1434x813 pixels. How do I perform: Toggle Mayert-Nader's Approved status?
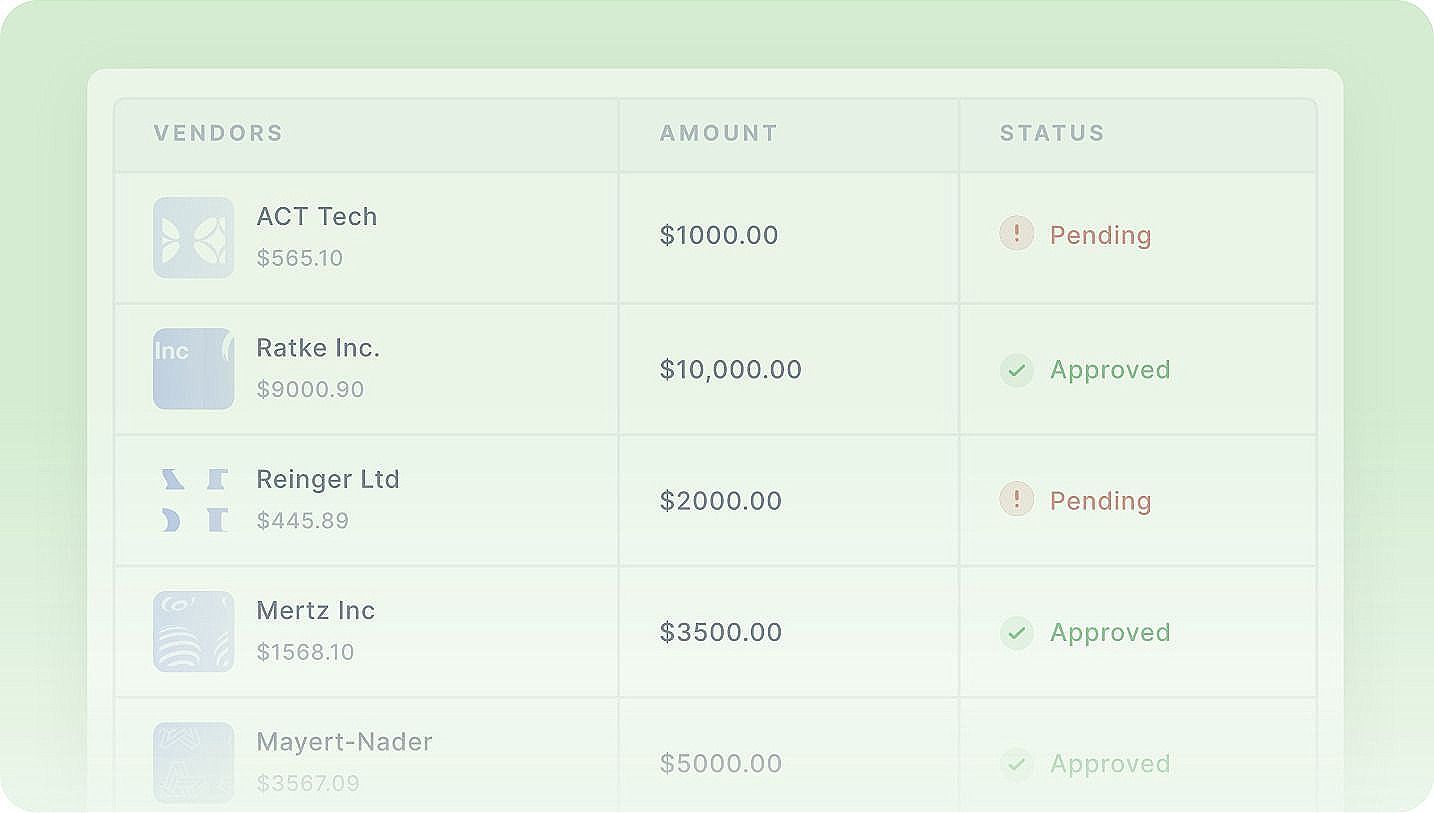pyautogui.click(x=1109, y=763)
